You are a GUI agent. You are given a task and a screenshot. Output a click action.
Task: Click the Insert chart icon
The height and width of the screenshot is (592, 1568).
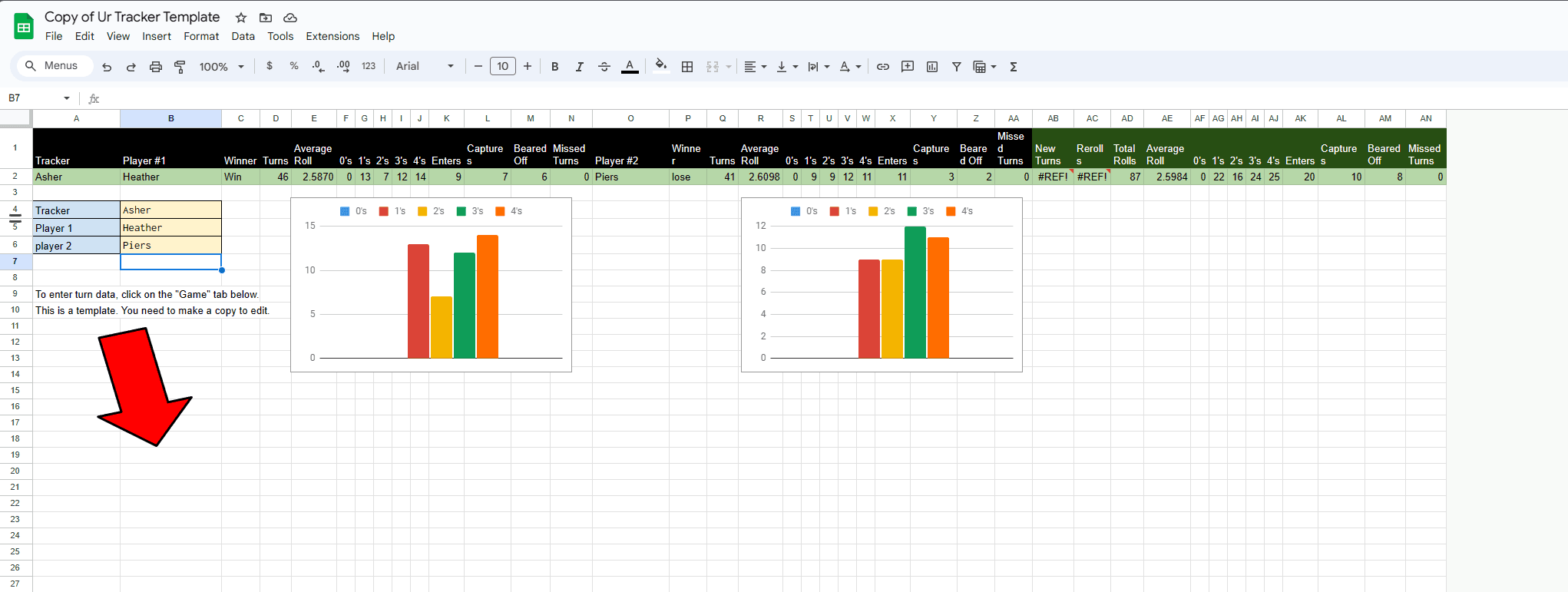point(932,67)
